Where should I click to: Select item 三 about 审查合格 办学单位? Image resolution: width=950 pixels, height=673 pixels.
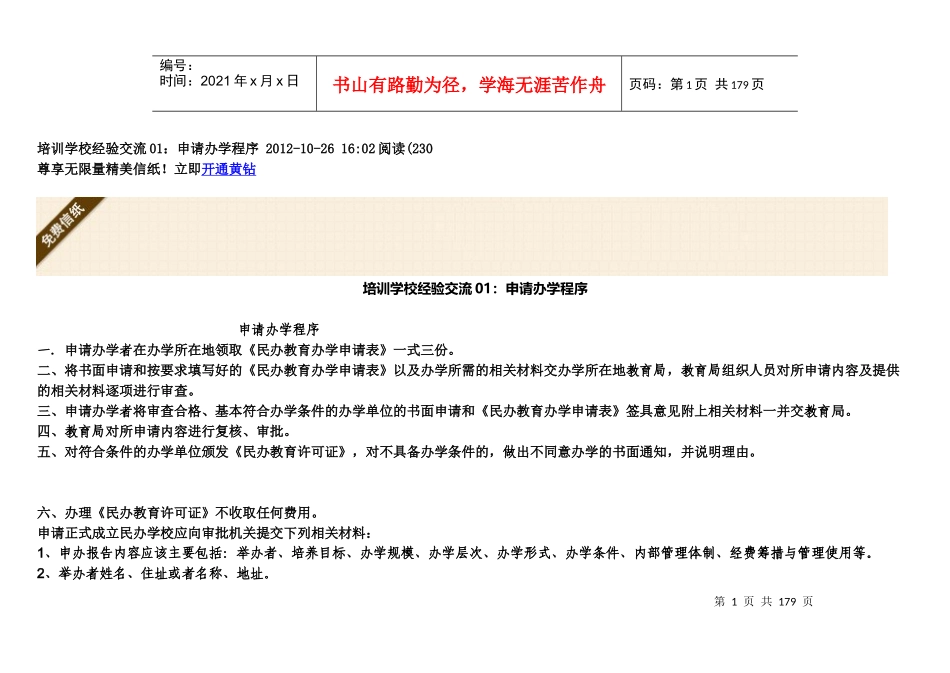[x=445, y=411]
